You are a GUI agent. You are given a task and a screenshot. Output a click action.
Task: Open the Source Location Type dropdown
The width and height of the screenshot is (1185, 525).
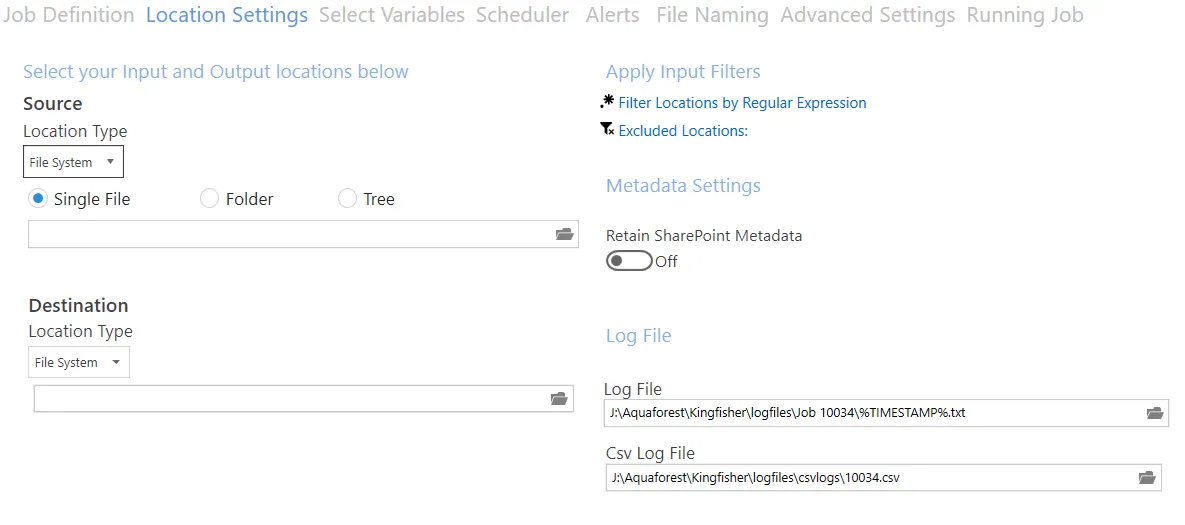(73, 162)
